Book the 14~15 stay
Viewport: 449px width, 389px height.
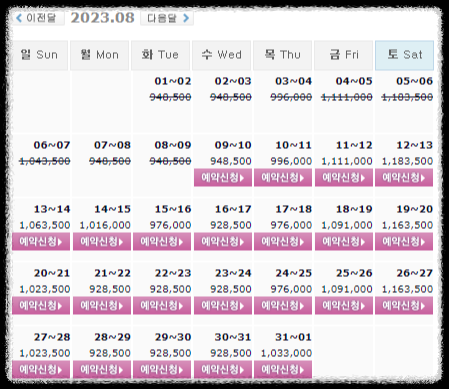[102, 241]
